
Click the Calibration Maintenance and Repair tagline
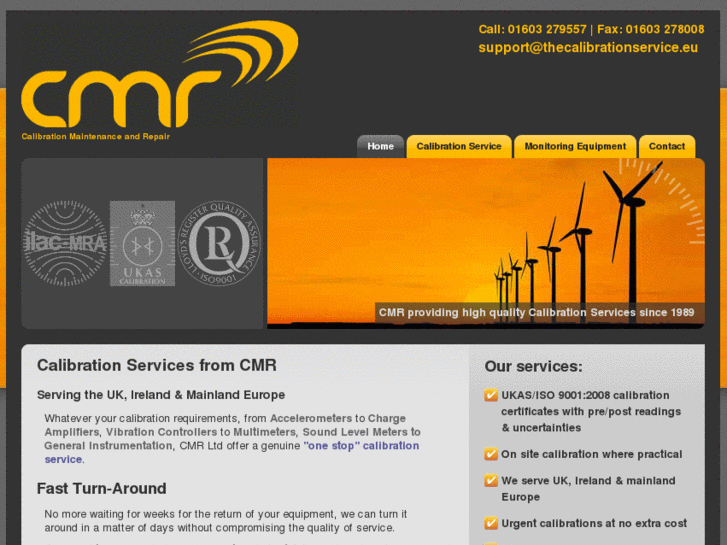pyautogui.click(x=96, y=136)
